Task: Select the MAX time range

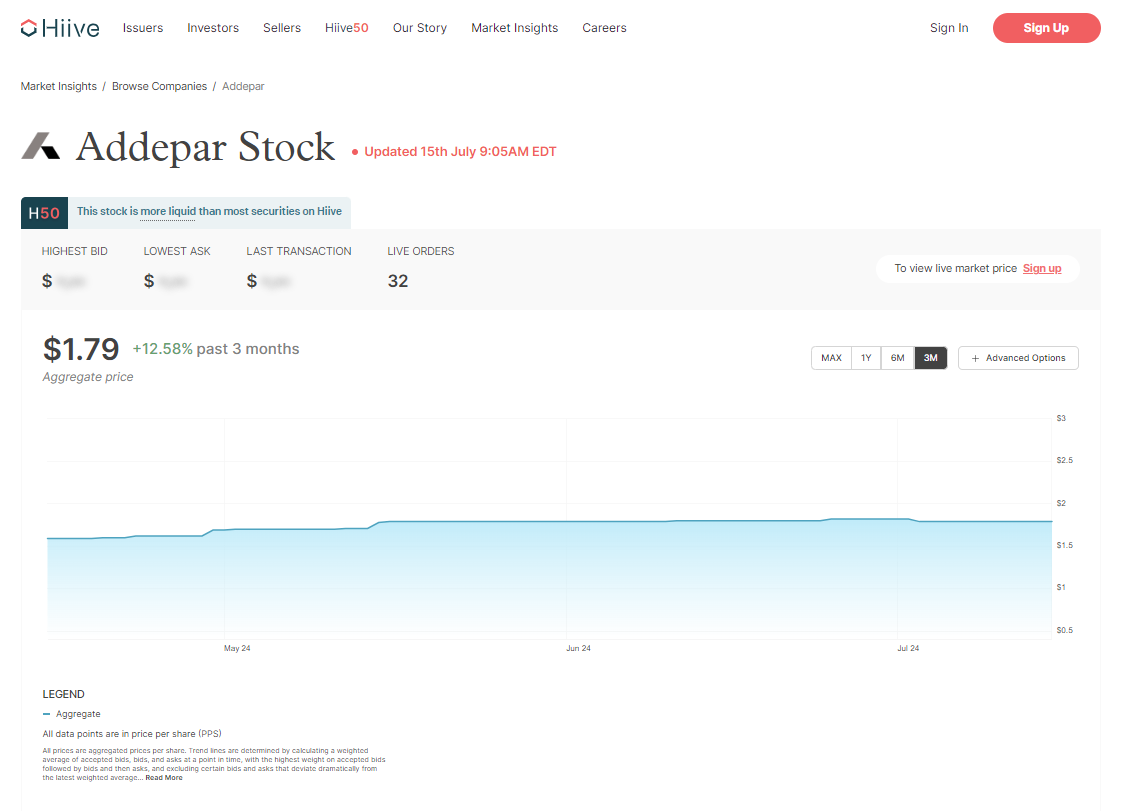Action: point(832,358)
